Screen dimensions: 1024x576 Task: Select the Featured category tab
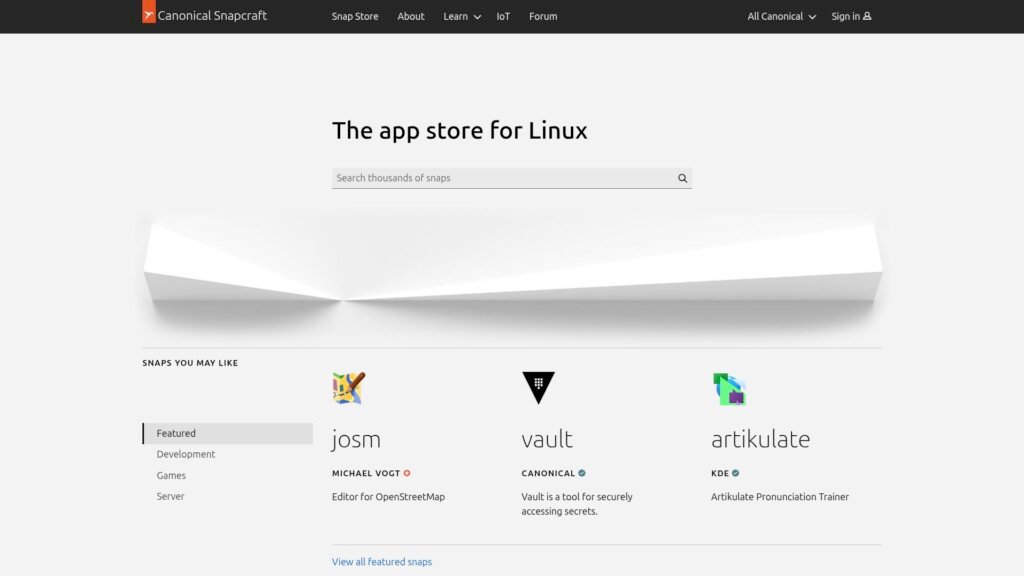(x=228, y=434)
